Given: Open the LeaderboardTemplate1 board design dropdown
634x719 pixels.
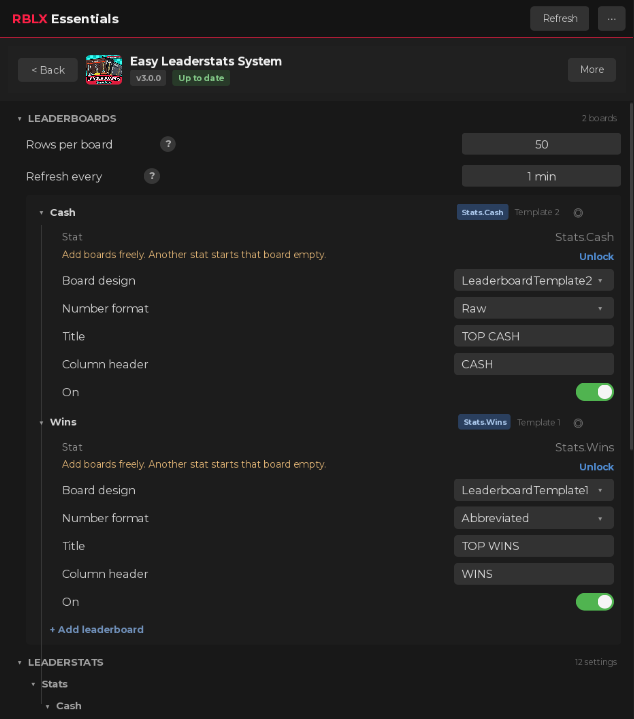Looking at the screenshot, I should click(x=534, y=490).
